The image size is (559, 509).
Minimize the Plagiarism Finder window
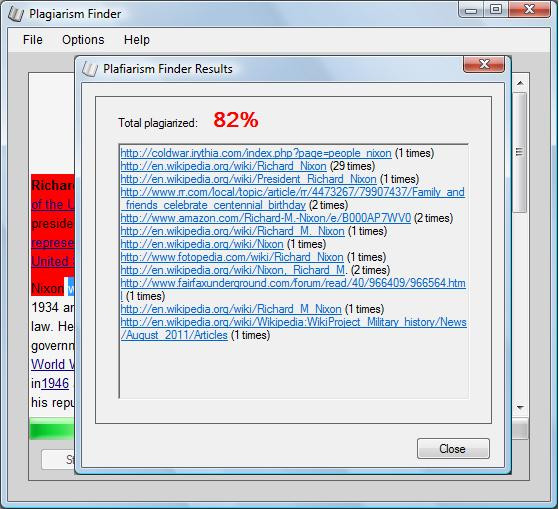[x=471, y=10]
